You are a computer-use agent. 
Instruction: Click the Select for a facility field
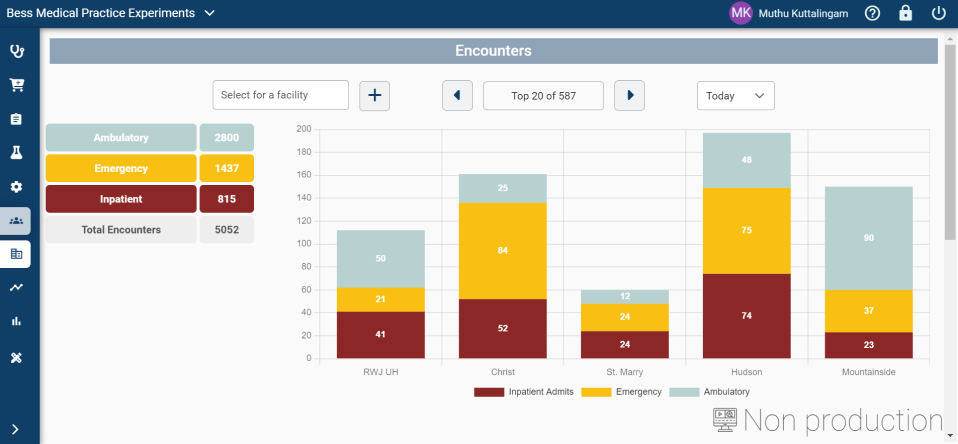tap(280, 96)
